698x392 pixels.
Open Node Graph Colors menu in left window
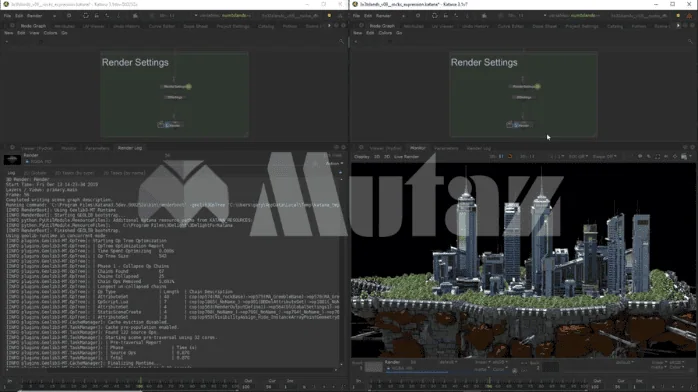[x=50, y=33]
